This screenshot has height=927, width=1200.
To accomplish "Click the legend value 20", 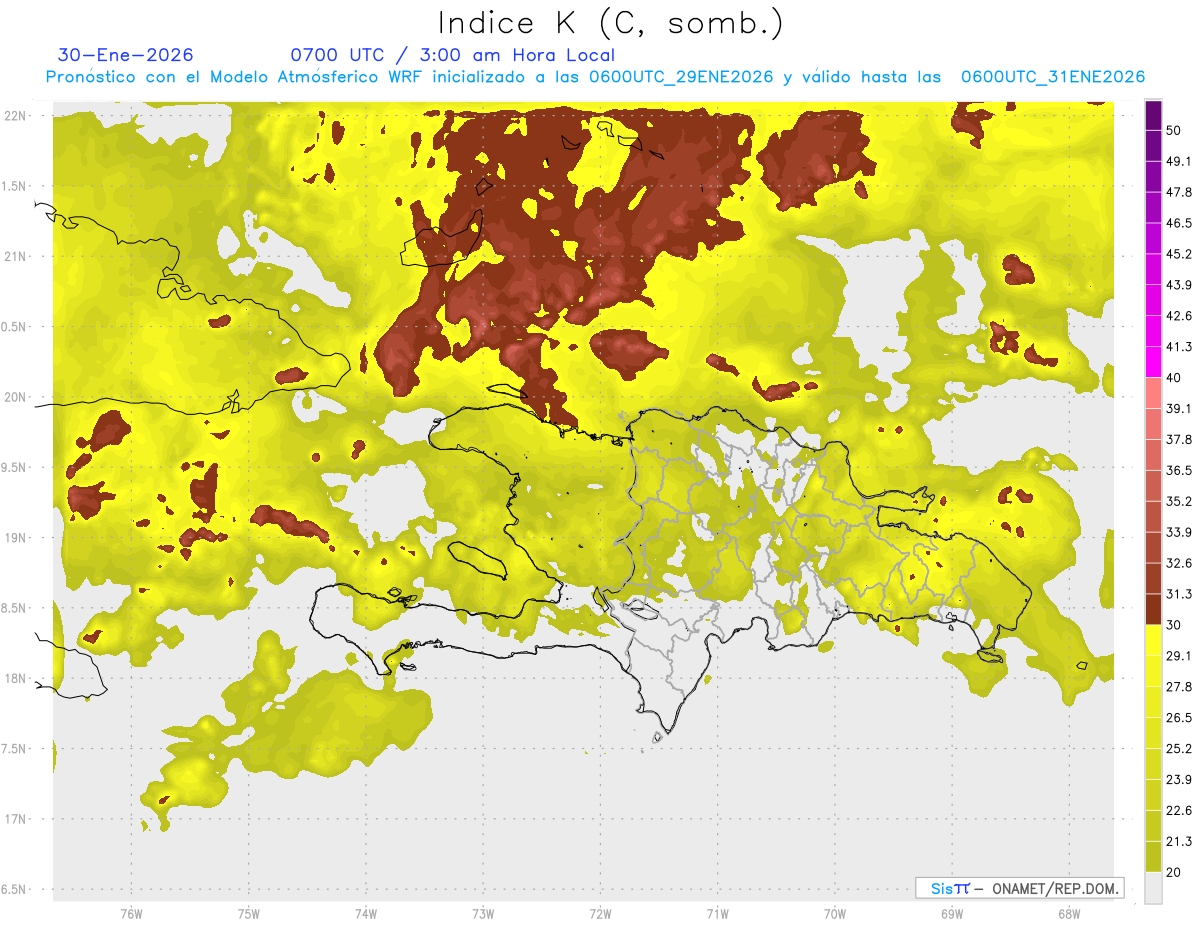I will tap(1174, 872).
